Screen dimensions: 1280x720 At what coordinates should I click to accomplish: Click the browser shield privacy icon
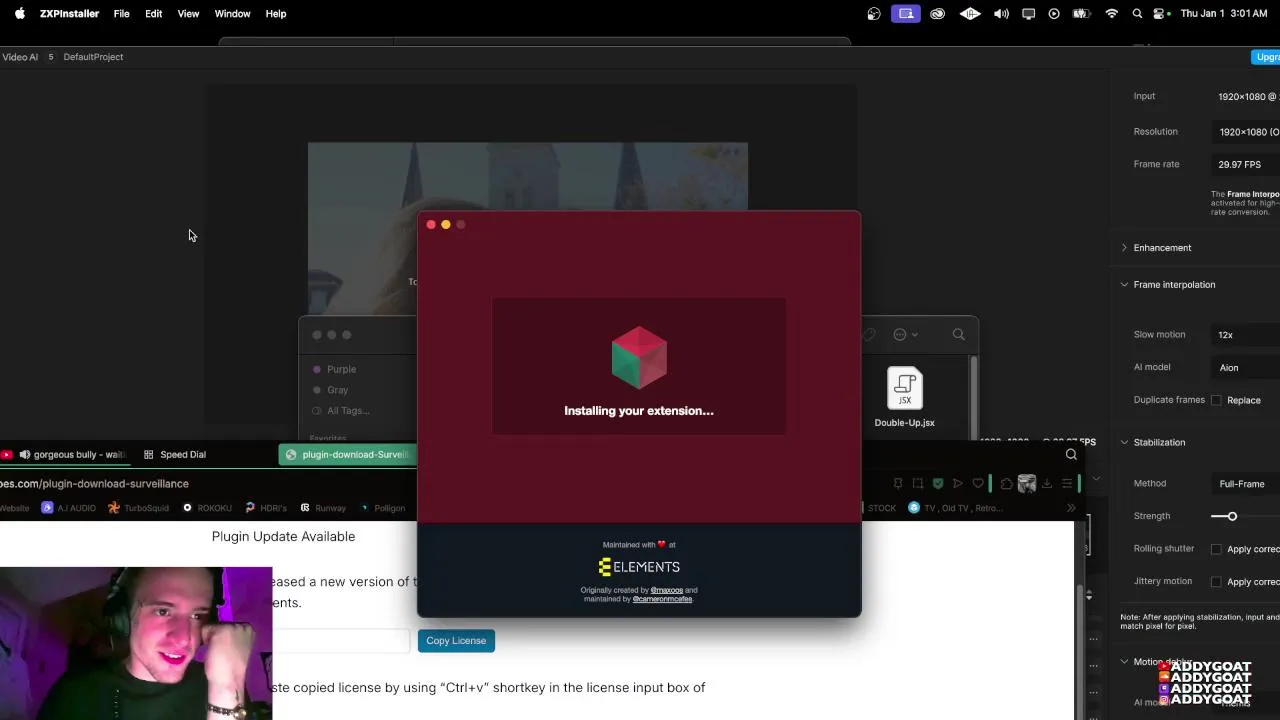[937, 484]
